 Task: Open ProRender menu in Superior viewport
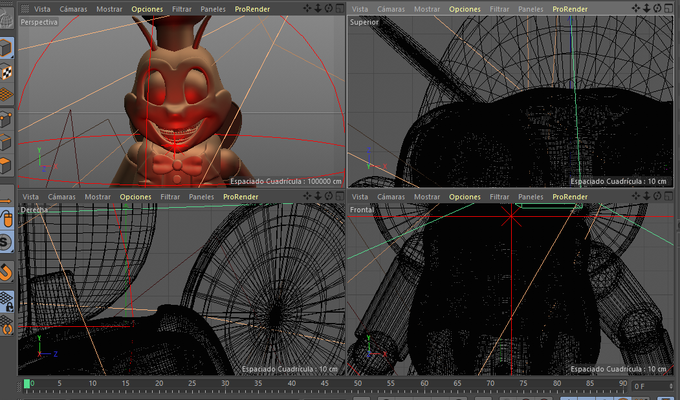click(570, 9)
